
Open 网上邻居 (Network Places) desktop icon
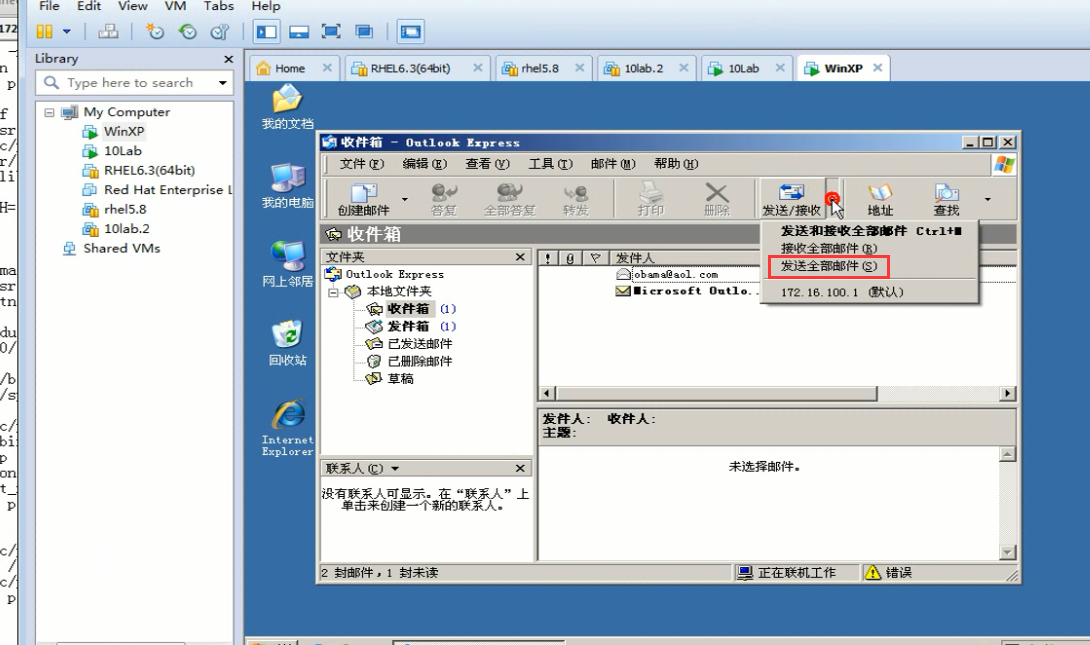[x=287, y=265]
